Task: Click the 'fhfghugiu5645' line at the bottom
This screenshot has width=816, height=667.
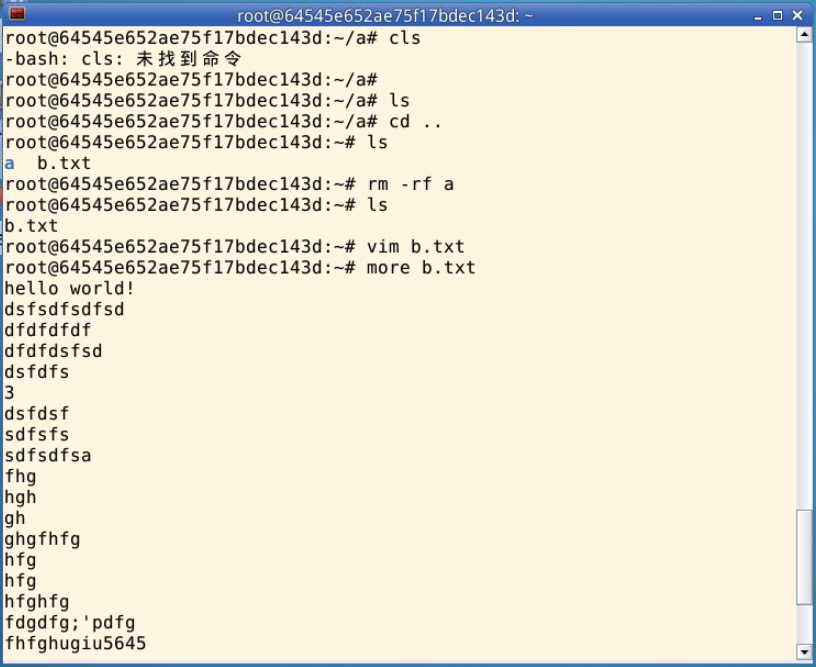Action: [x=75, y=643]
